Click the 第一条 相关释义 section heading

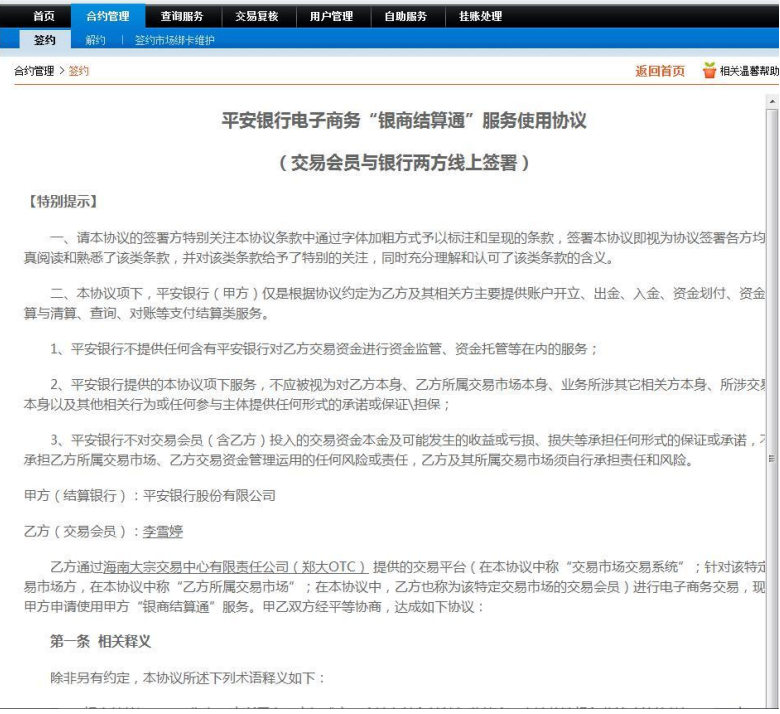click(x=100, y=641)
